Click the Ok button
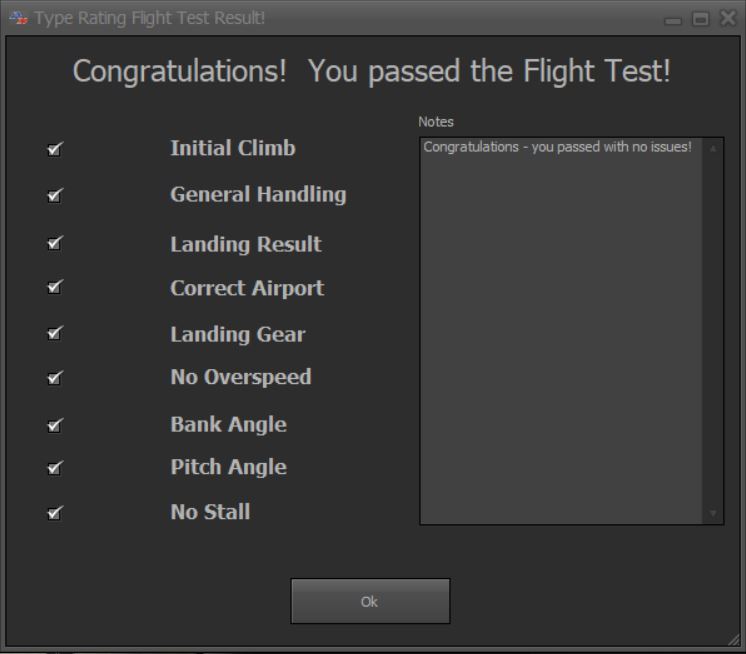 coord(370,601)
